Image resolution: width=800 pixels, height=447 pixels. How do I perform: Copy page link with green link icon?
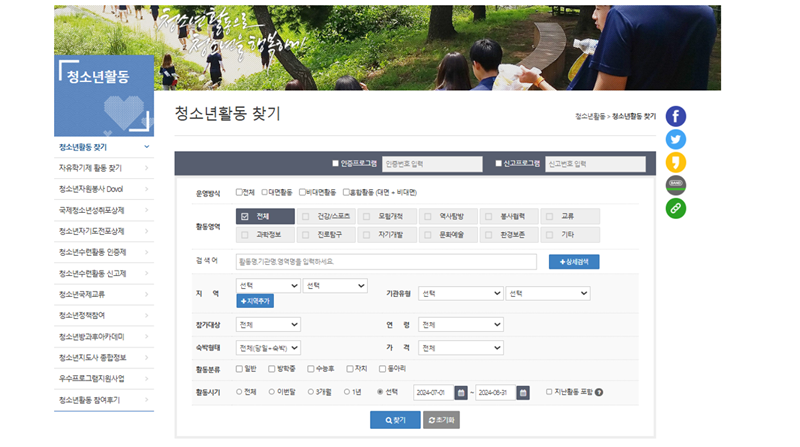point(676,208)
